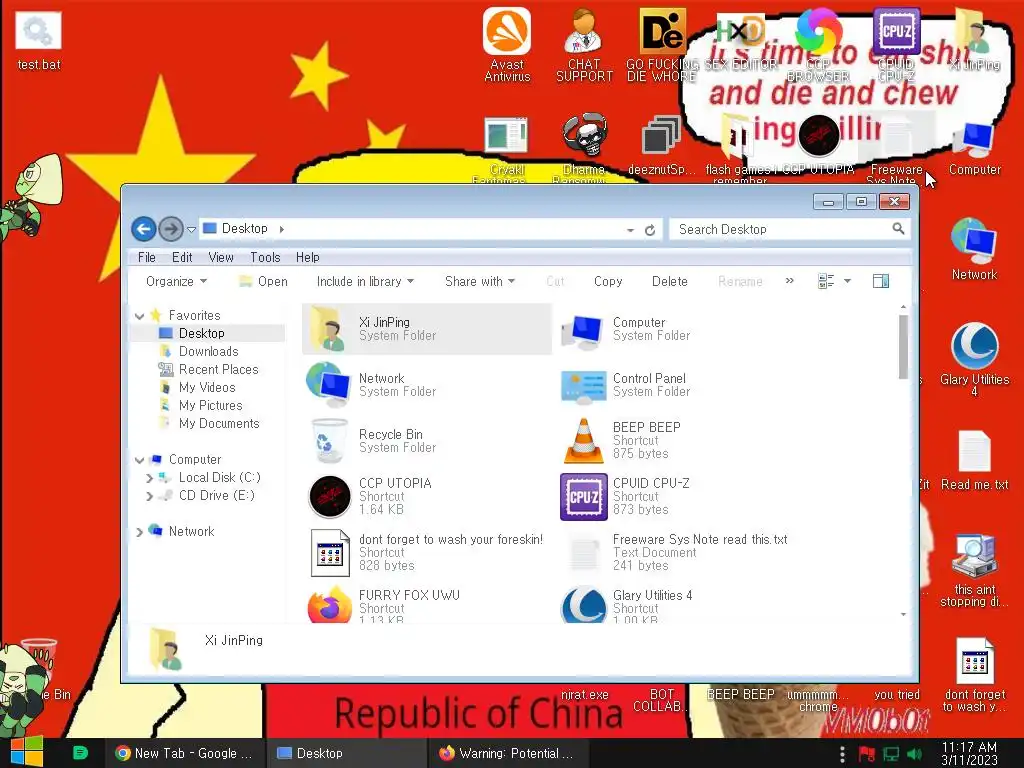Open the File menu

tap(147, 257)
